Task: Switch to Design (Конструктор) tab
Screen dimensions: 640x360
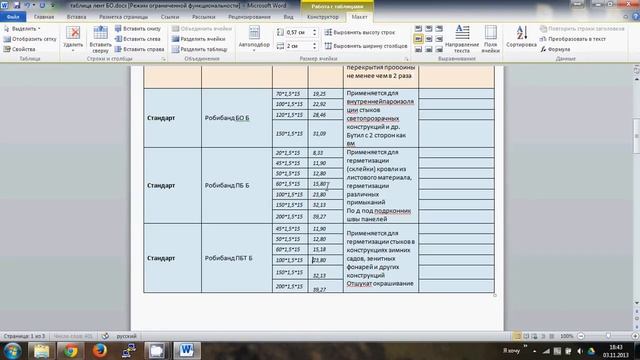Action: (322, 17)
